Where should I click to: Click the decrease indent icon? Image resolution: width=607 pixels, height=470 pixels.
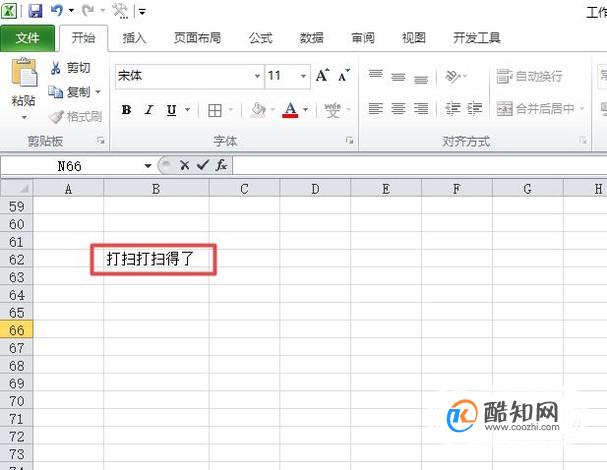[x=453, y=109]
